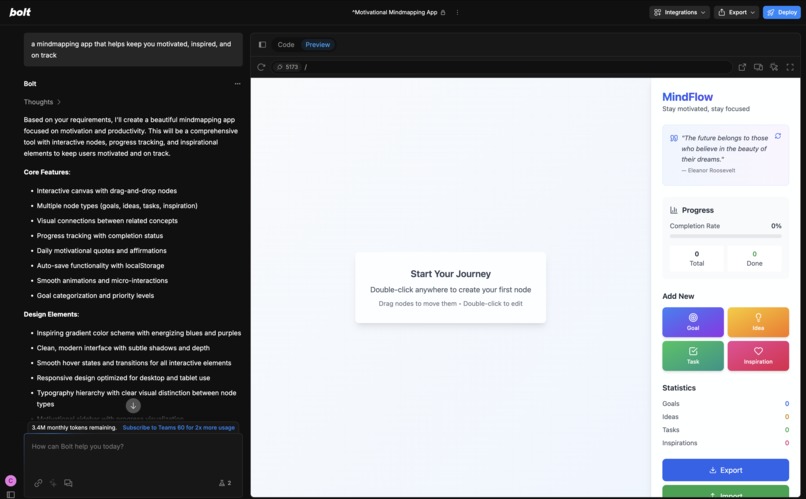This screenshot has width=806, height=499.
Task: Click the Total count box
Action: pyautogui.click(x=697, y=258)
